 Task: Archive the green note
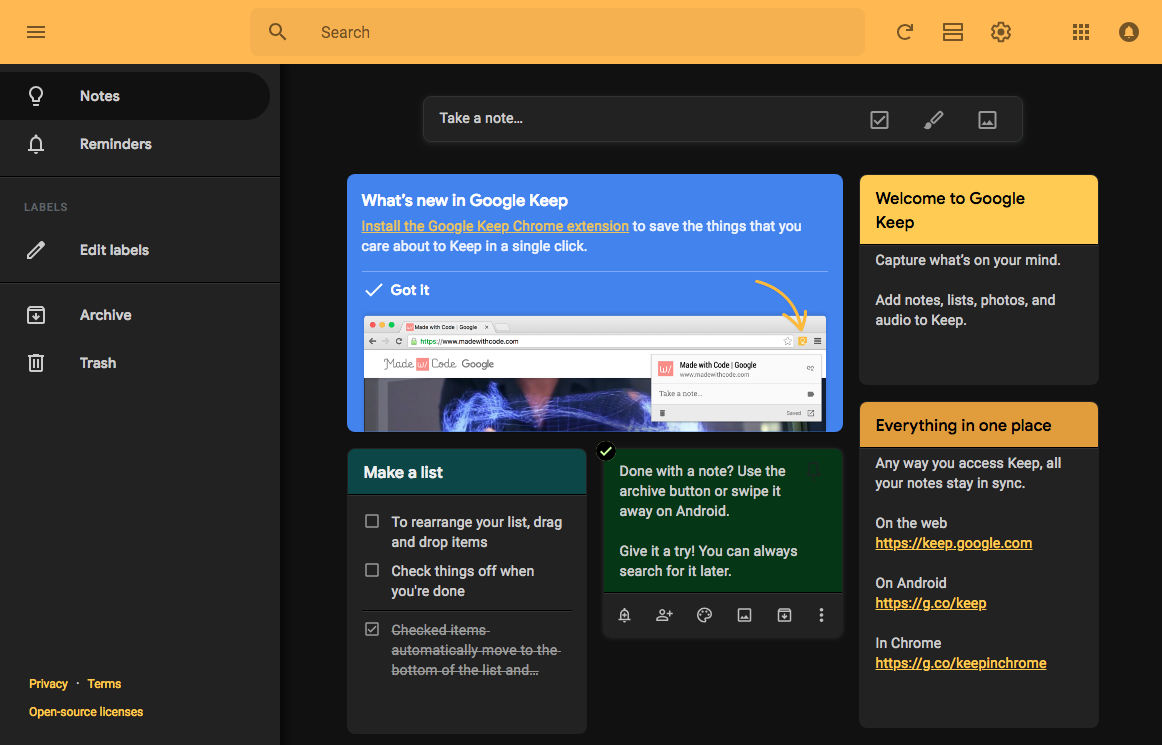pyautogui.click(x=784, y=615)
